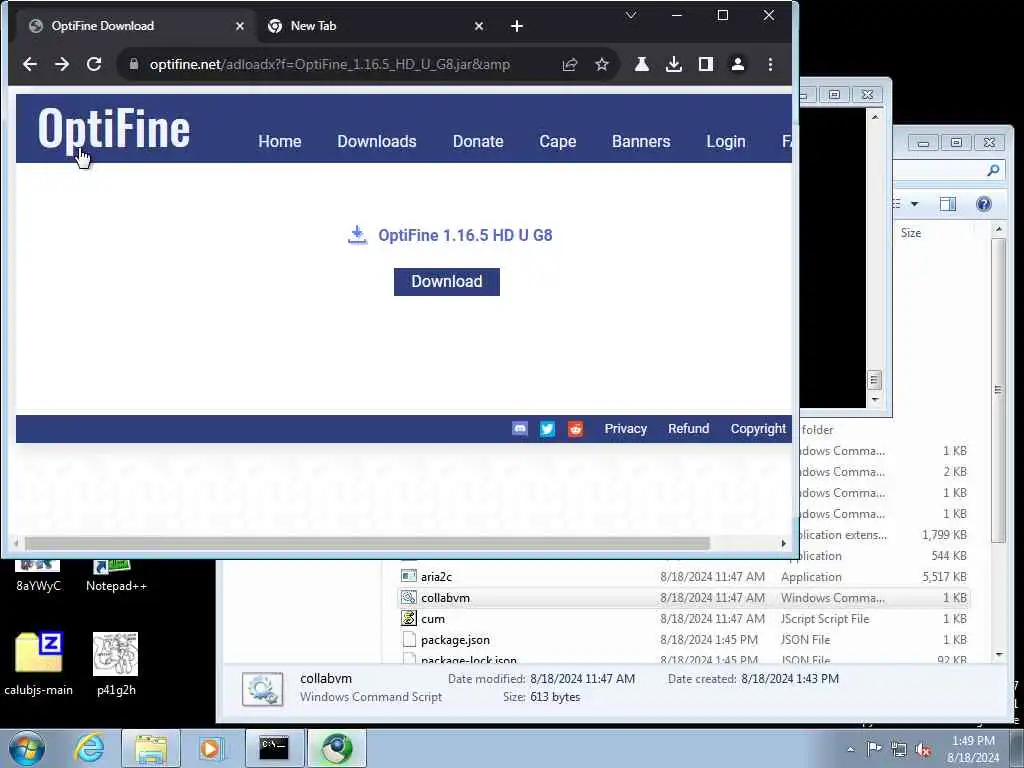Image resolution: width=1024 pixels, height=768 pixels.
Task: Go back with the browser back arrow
Action: [30, 64]
